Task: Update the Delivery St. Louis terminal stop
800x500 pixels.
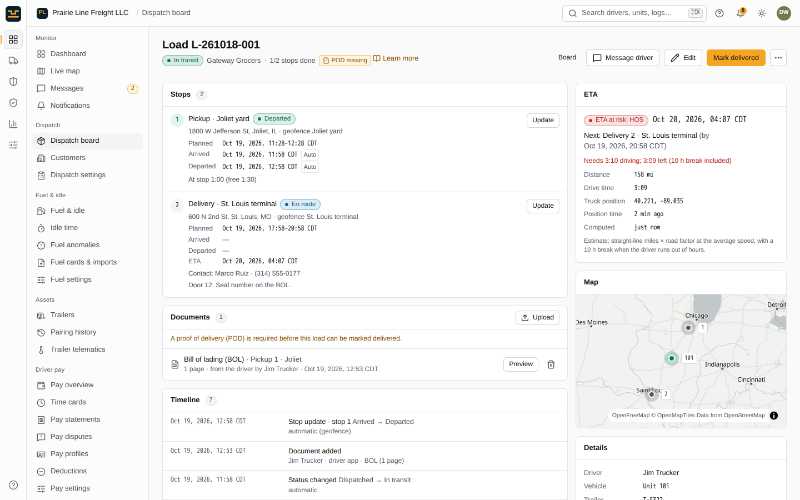Action: 543,206
